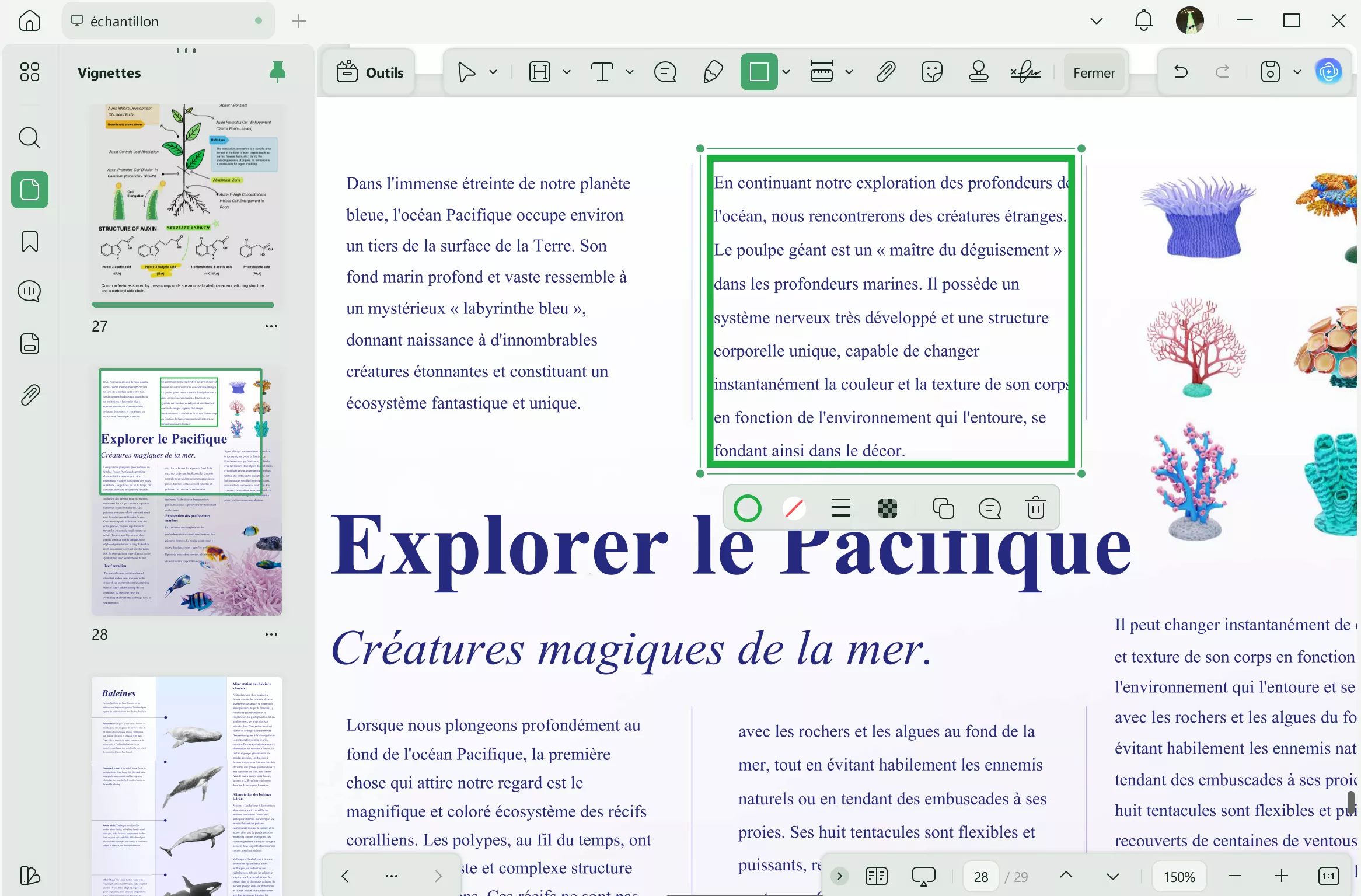Open the border color swatch for the rectangle
This screenshot has width=1361, height=896.
pos(748,508)
